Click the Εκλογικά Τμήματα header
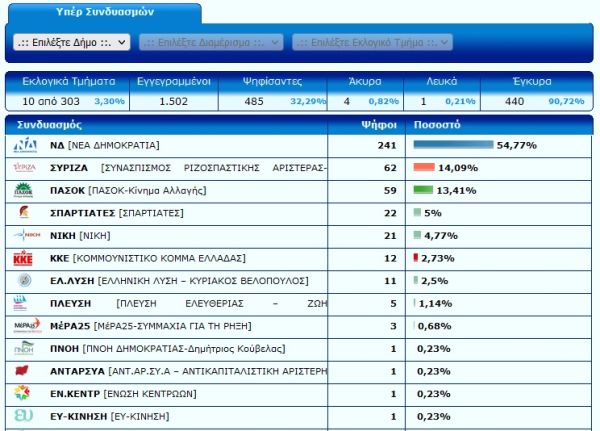 click(68, 82)
